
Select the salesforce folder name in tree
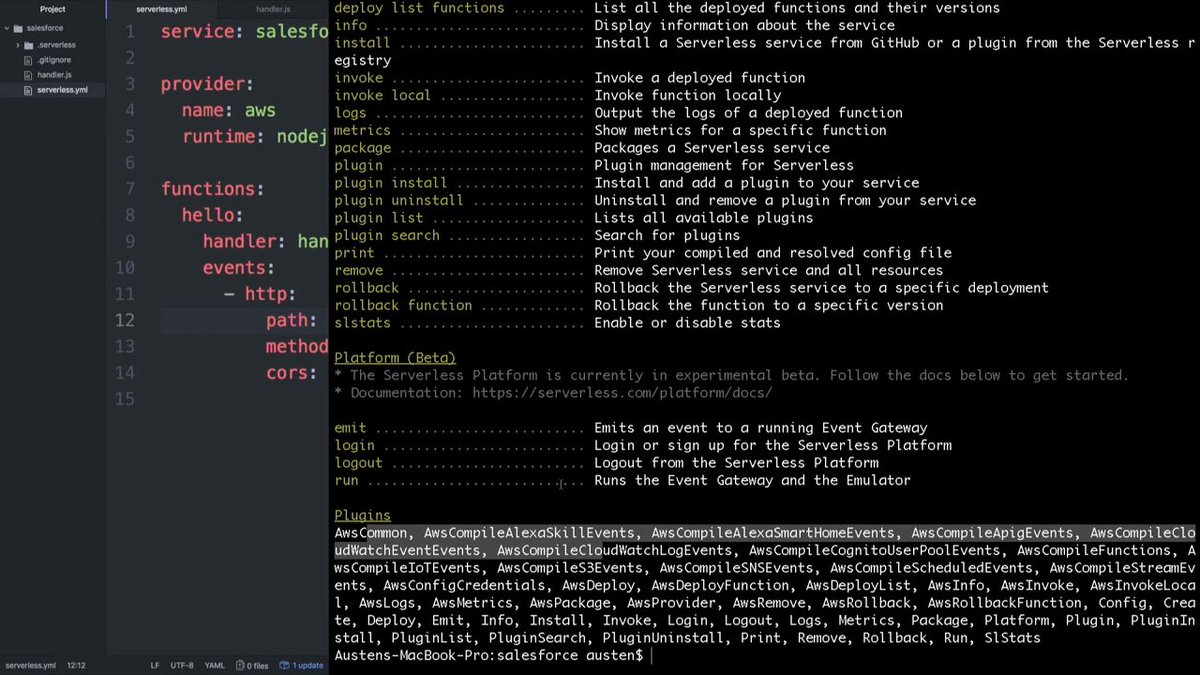tap(45, 28)
